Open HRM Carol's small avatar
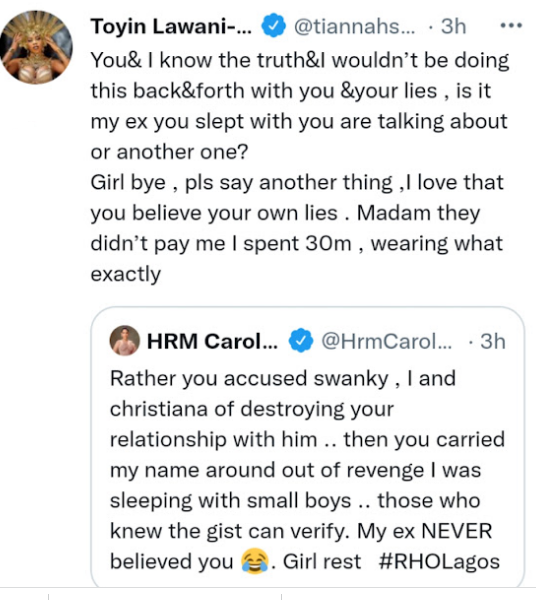536x600 pixels. click(x=125, y=341)
